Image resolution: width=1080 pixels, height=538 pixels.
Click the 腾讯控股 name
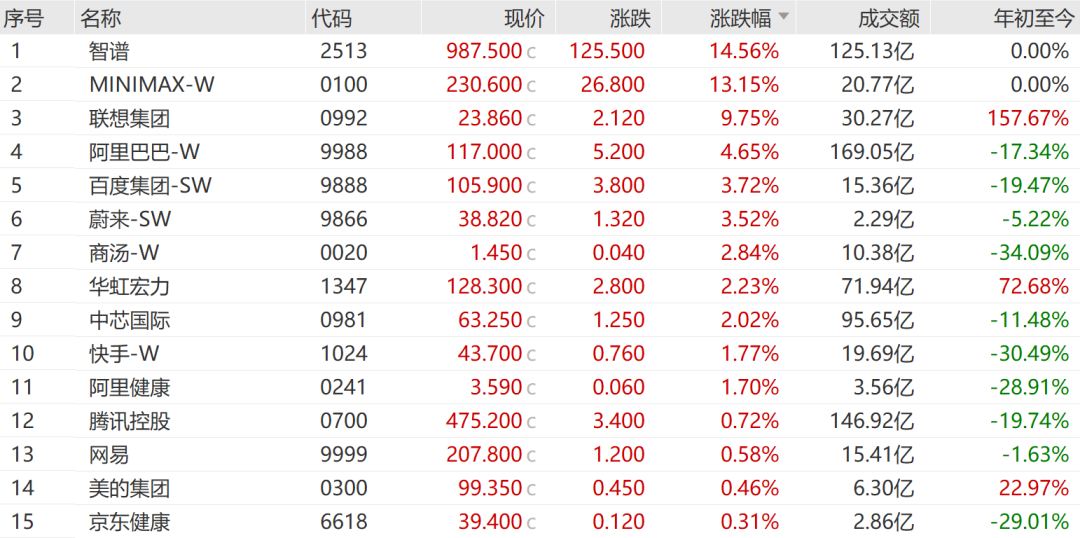129,421
